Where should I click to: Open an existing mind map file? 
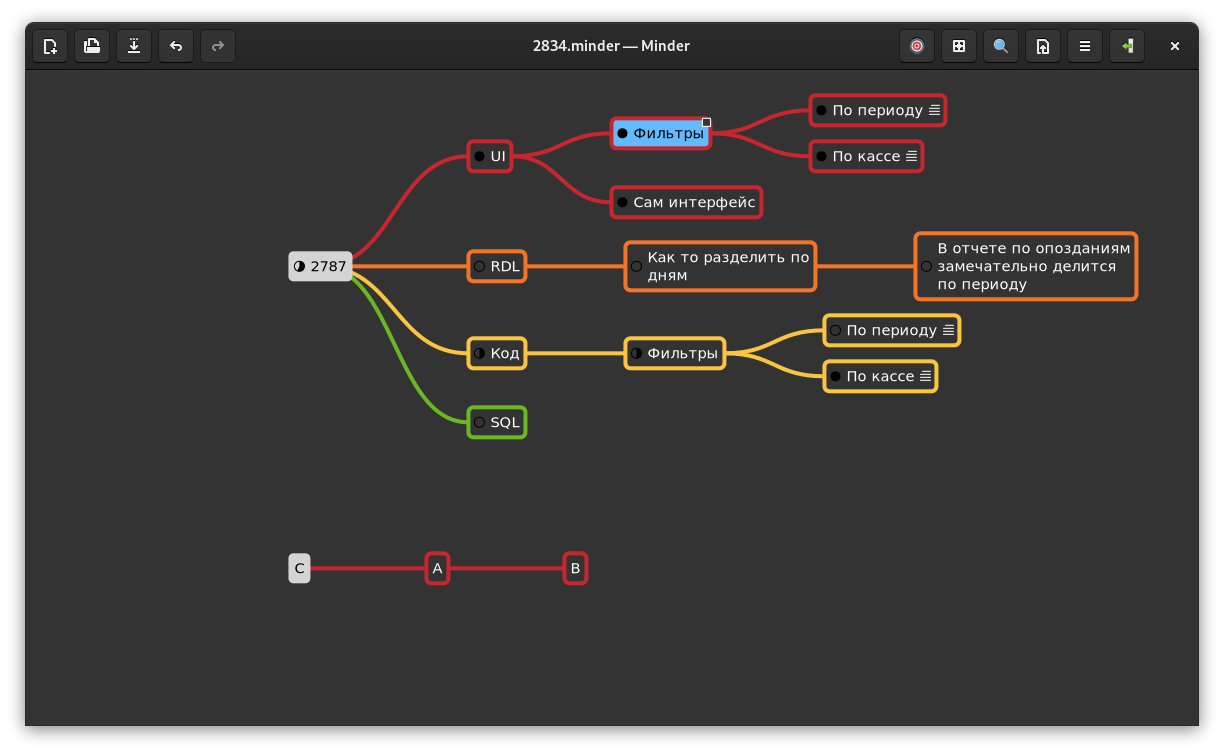(92, 46)
